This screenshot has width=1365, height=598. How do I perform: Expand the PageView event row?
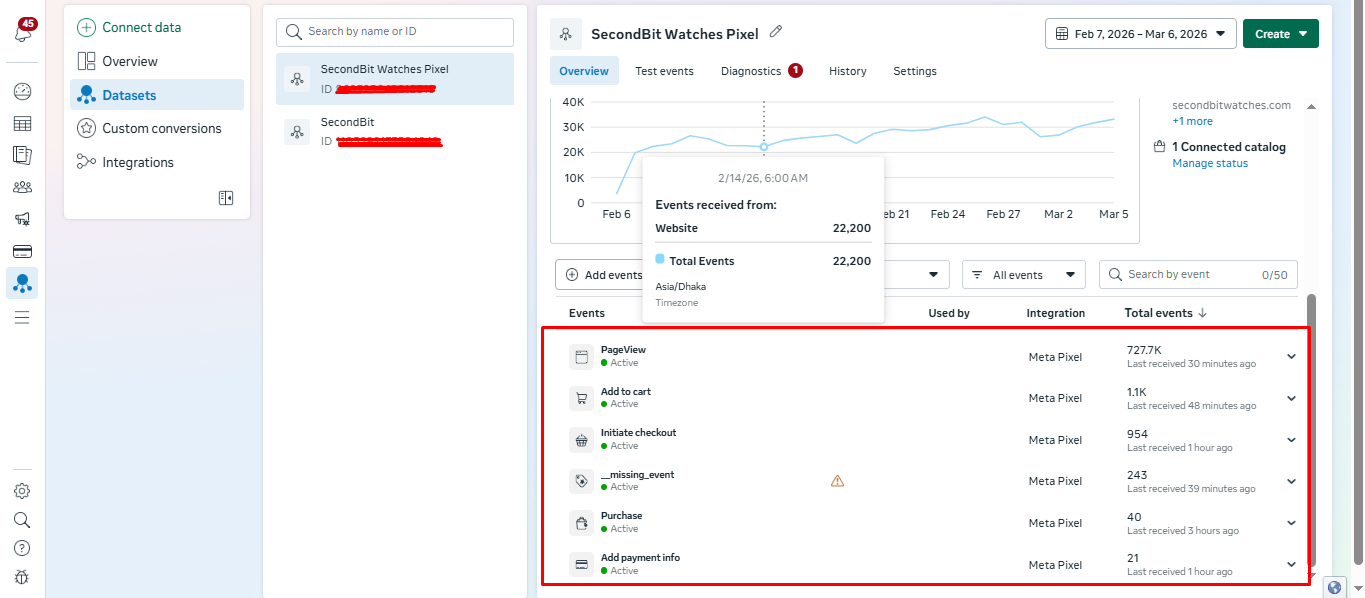click(x=1291, y=357)
